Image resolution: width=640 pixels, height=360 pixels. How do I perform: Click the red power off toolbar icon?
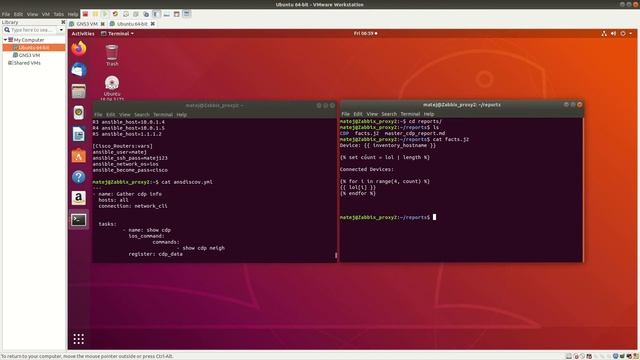pyautogui.click(x=85, y=14)
